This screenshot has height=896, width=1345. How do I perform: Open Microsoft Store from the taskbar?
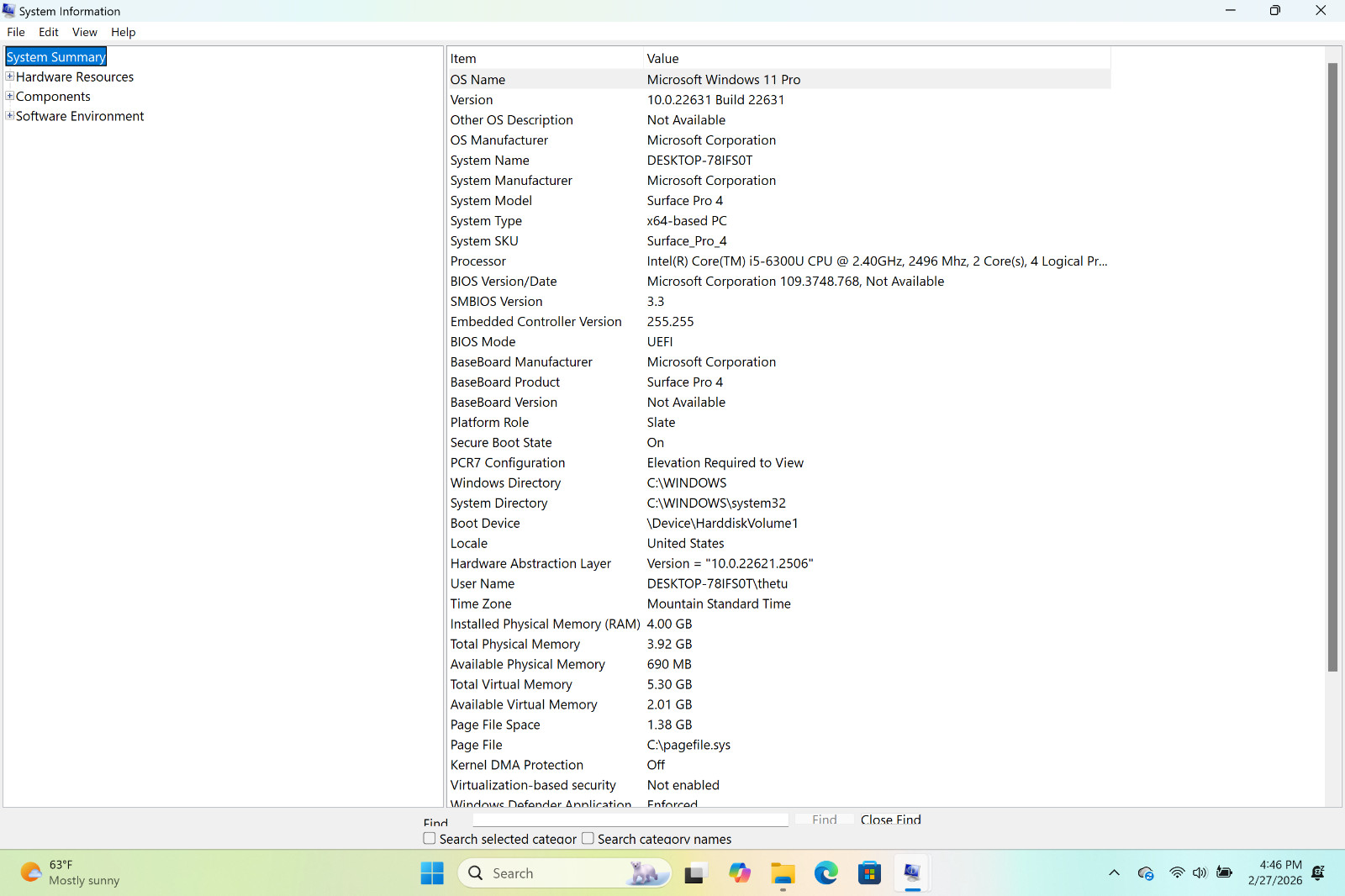point(870,873)
